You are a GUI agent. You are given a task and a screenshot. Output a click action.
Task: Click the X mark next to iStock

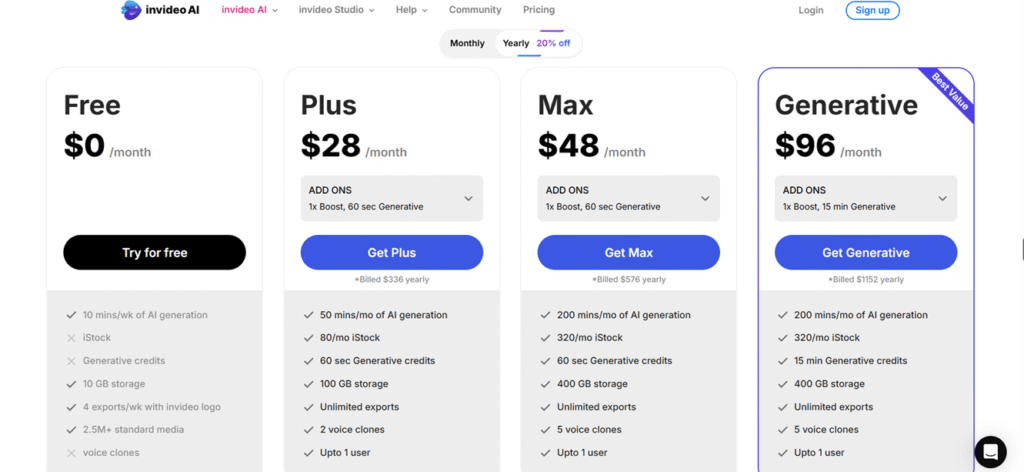(x=71, y=338)
